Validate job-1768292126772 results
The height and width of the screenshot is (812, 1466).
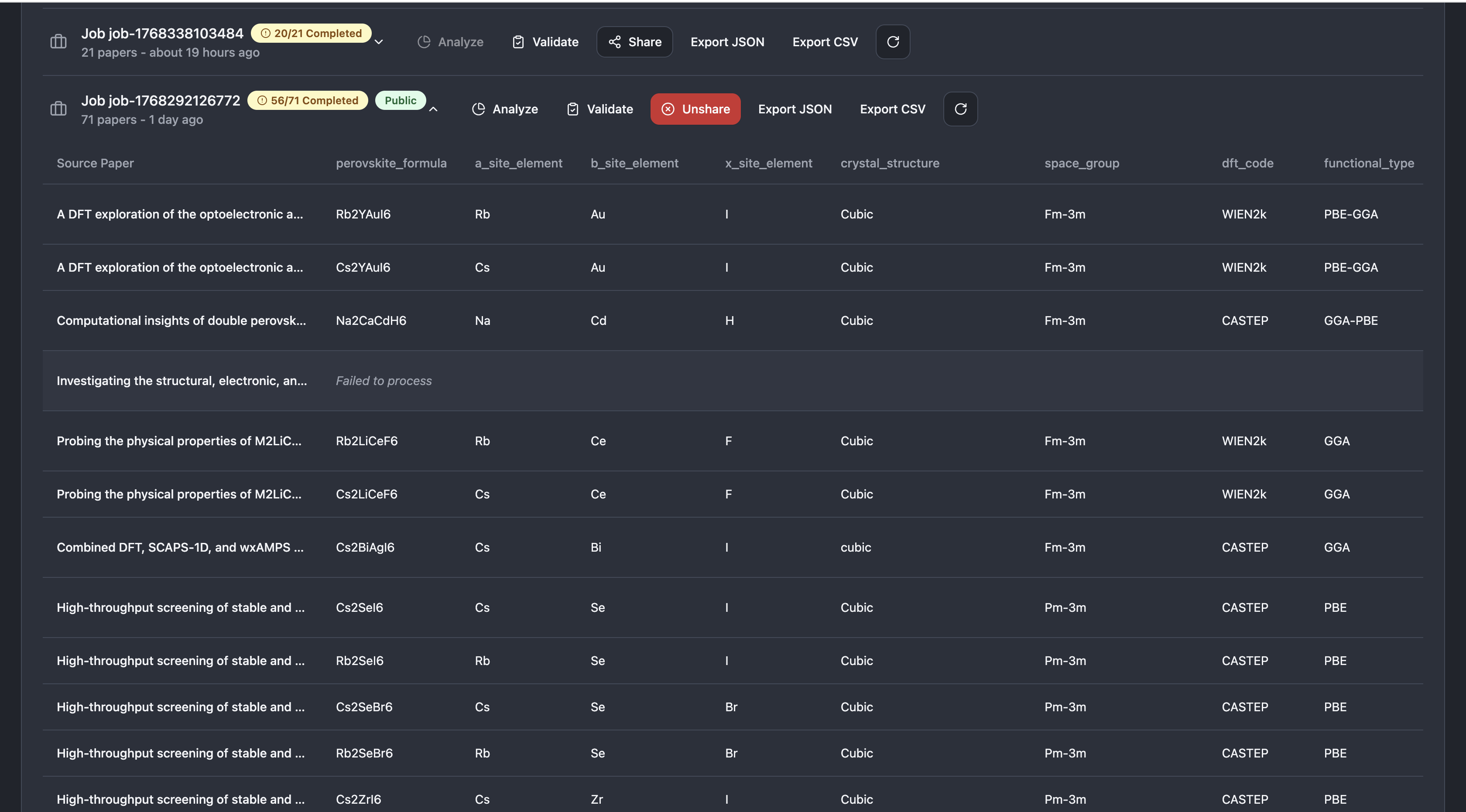pos(600,109)
